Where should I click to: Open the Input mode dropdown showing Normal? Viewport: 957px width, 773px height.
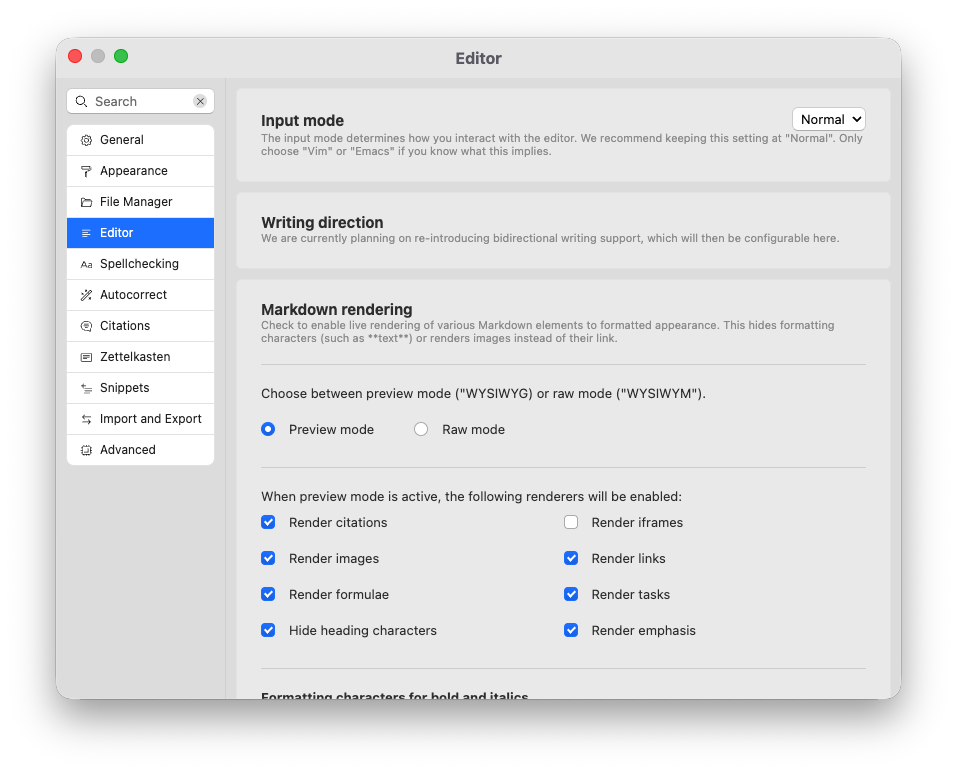coord(828,118)
